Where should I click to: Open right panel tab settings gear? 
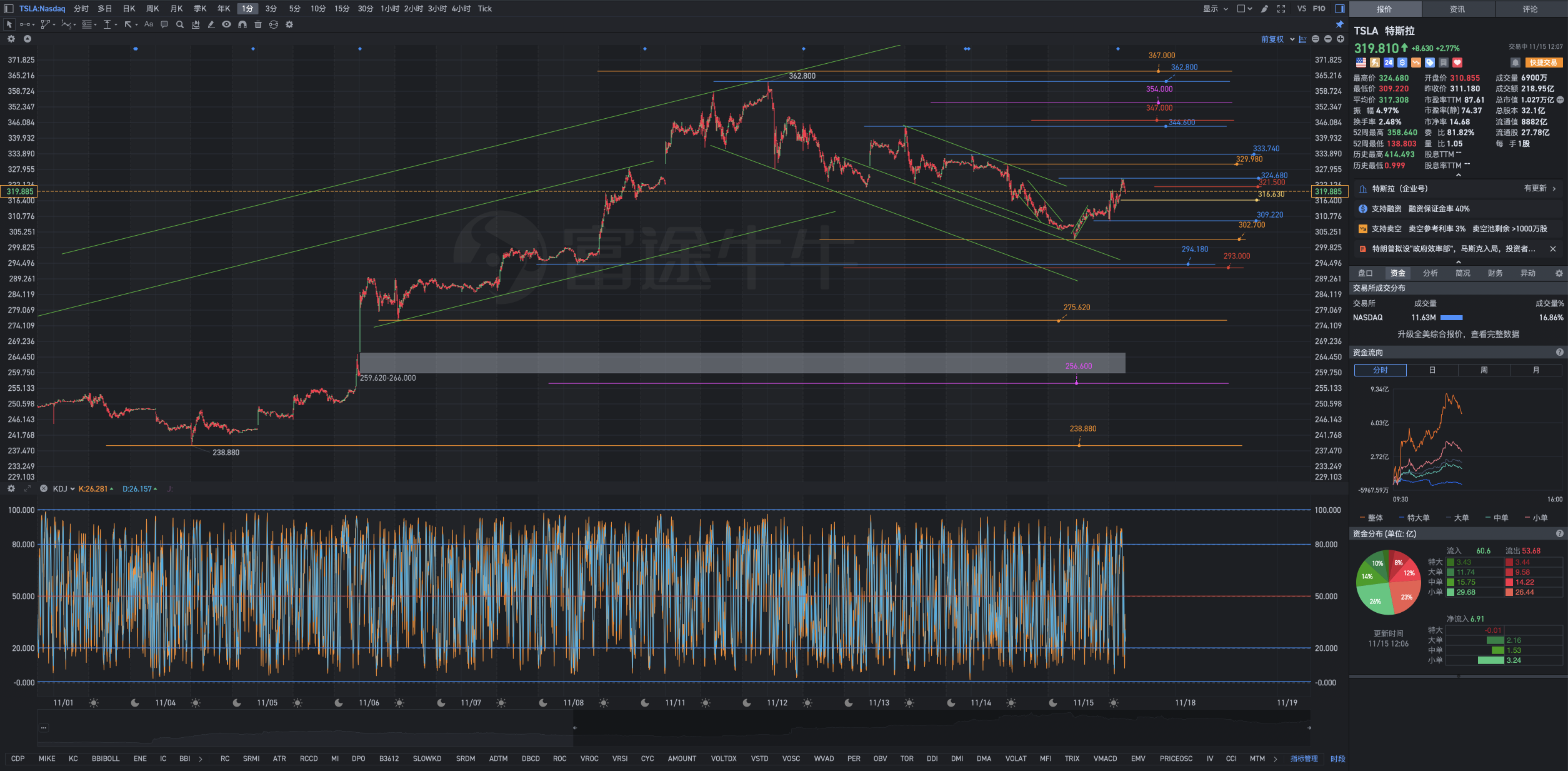(x=1559, y=273)
